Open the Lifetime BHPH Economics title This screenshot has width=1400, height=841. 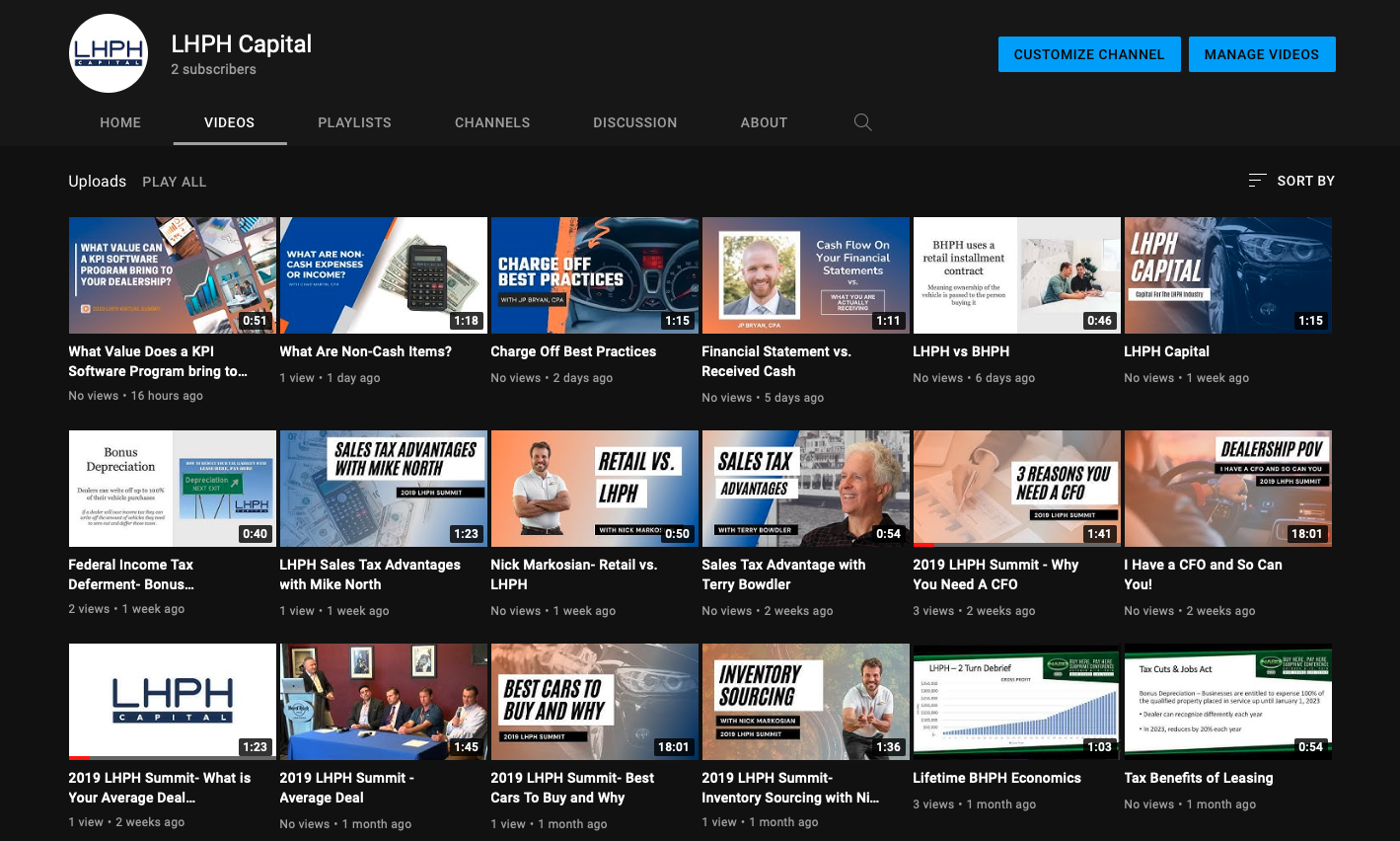click(996, 778)
